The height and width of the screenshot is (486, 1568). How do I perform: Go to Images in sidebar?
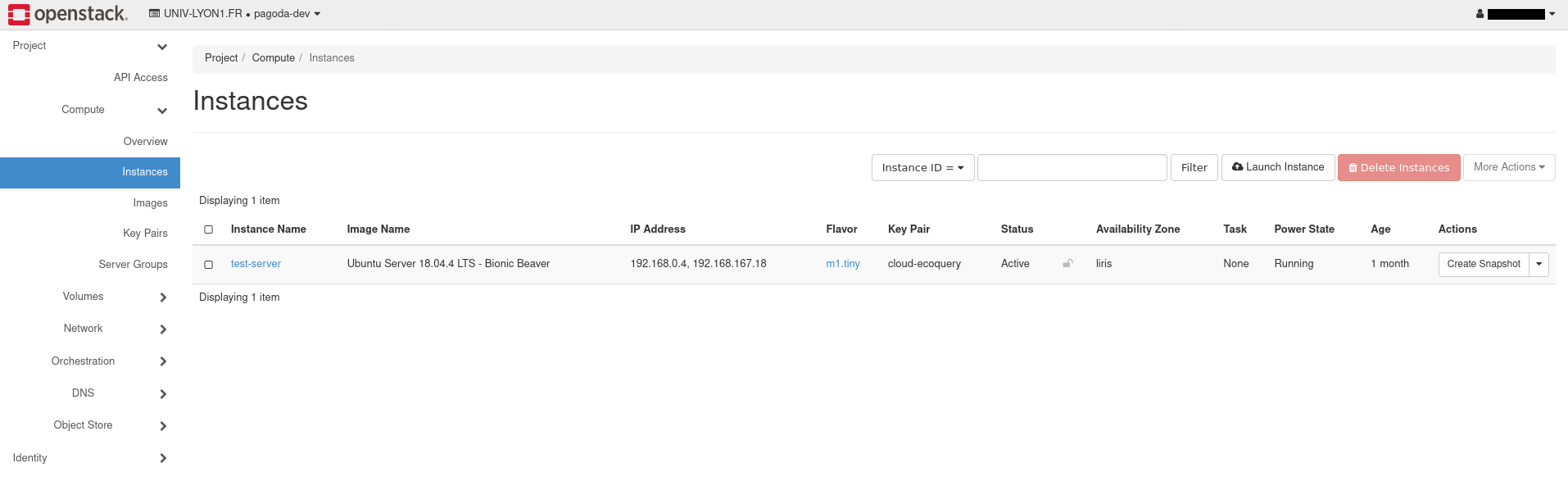[150, 203]
